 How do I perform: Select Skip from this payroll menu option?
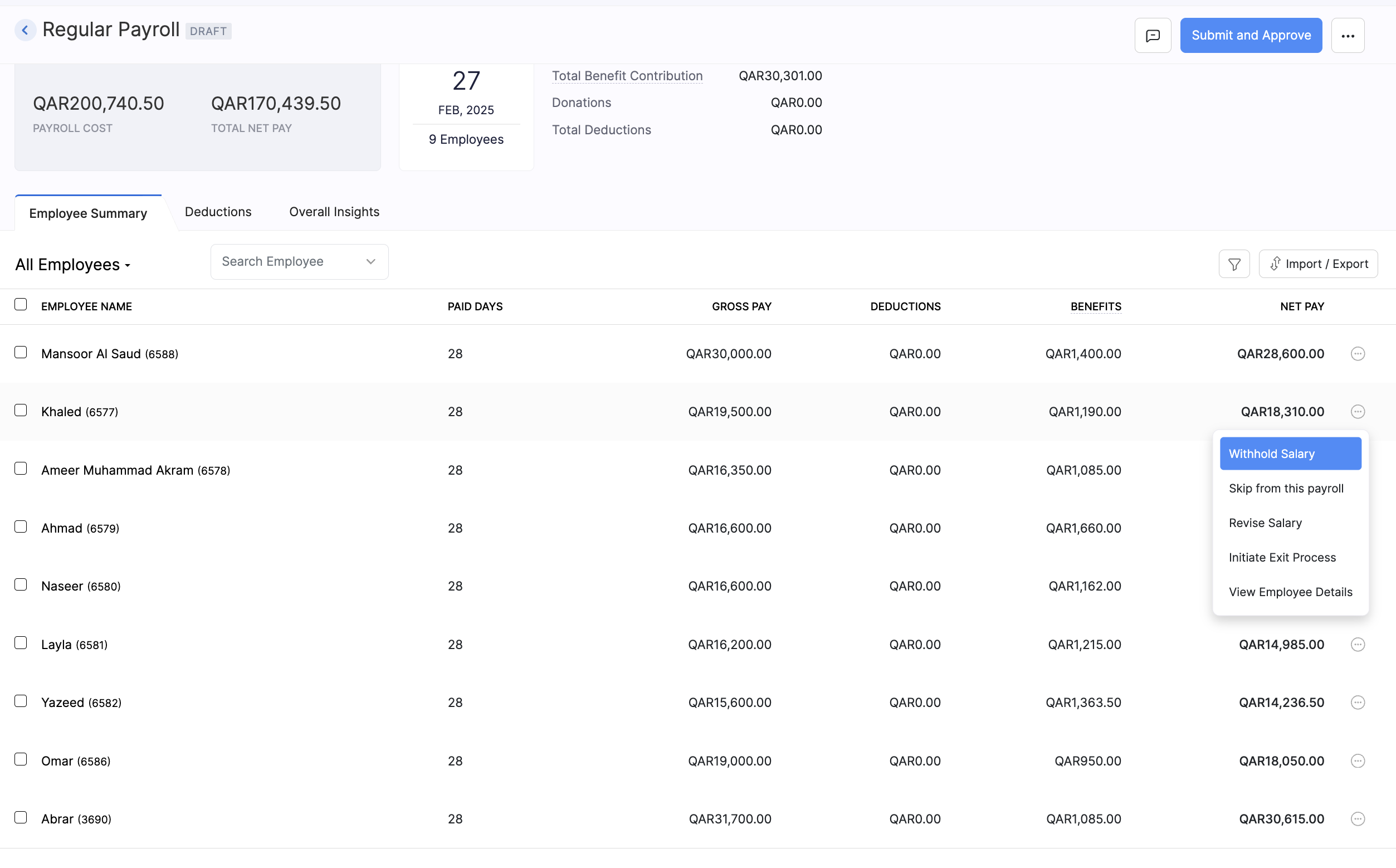tap(1286, 488)
